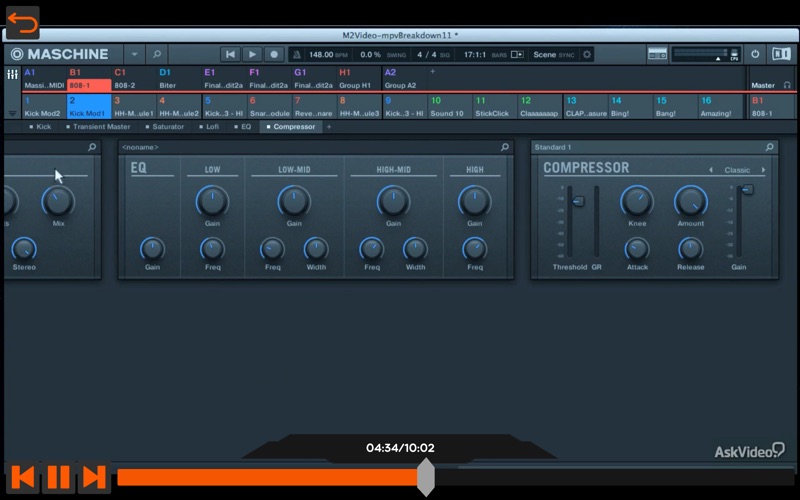
Task: Select sound 11 StickClick
Action: [493, 107]
